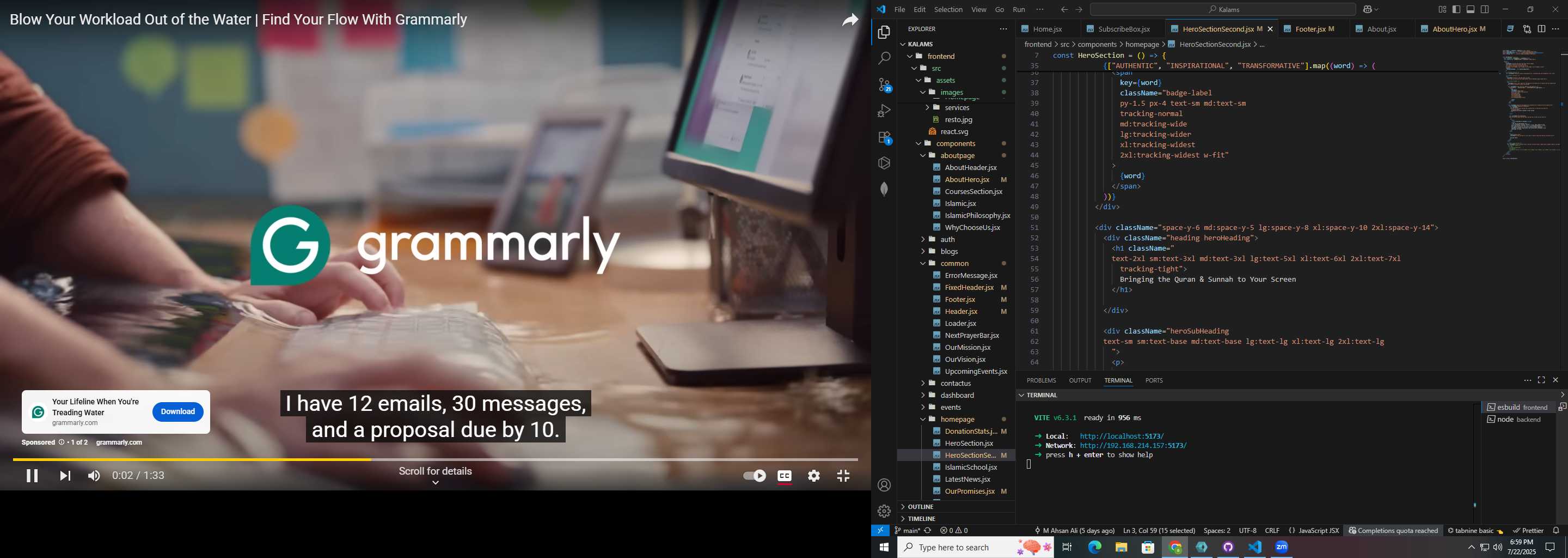The image size is (1568, 558).
Task: Open Copilot chat icon in title bar
Action: pyautogui.click(x=1367, y=9)
